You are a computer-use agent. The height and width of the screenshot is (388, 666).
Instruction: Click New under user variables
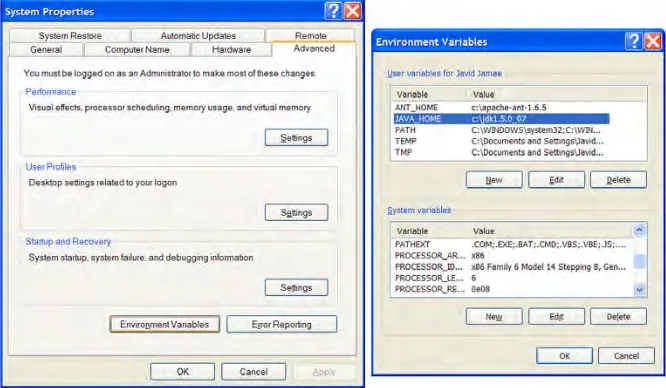pyautogui.click(x=494, y=180)
